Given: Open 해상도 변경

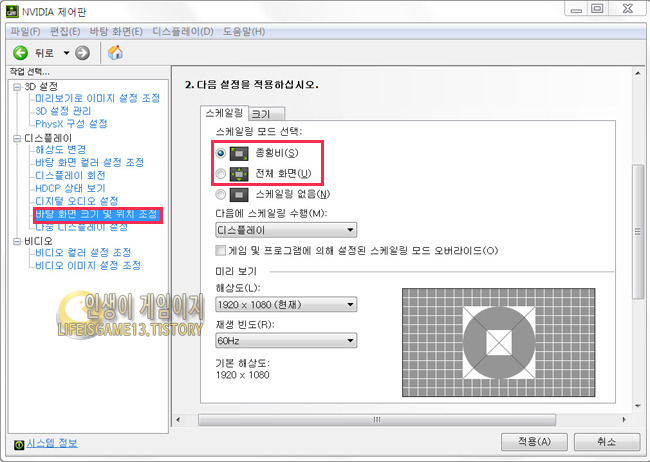Looking at the screenshot, I should point(61,149).
